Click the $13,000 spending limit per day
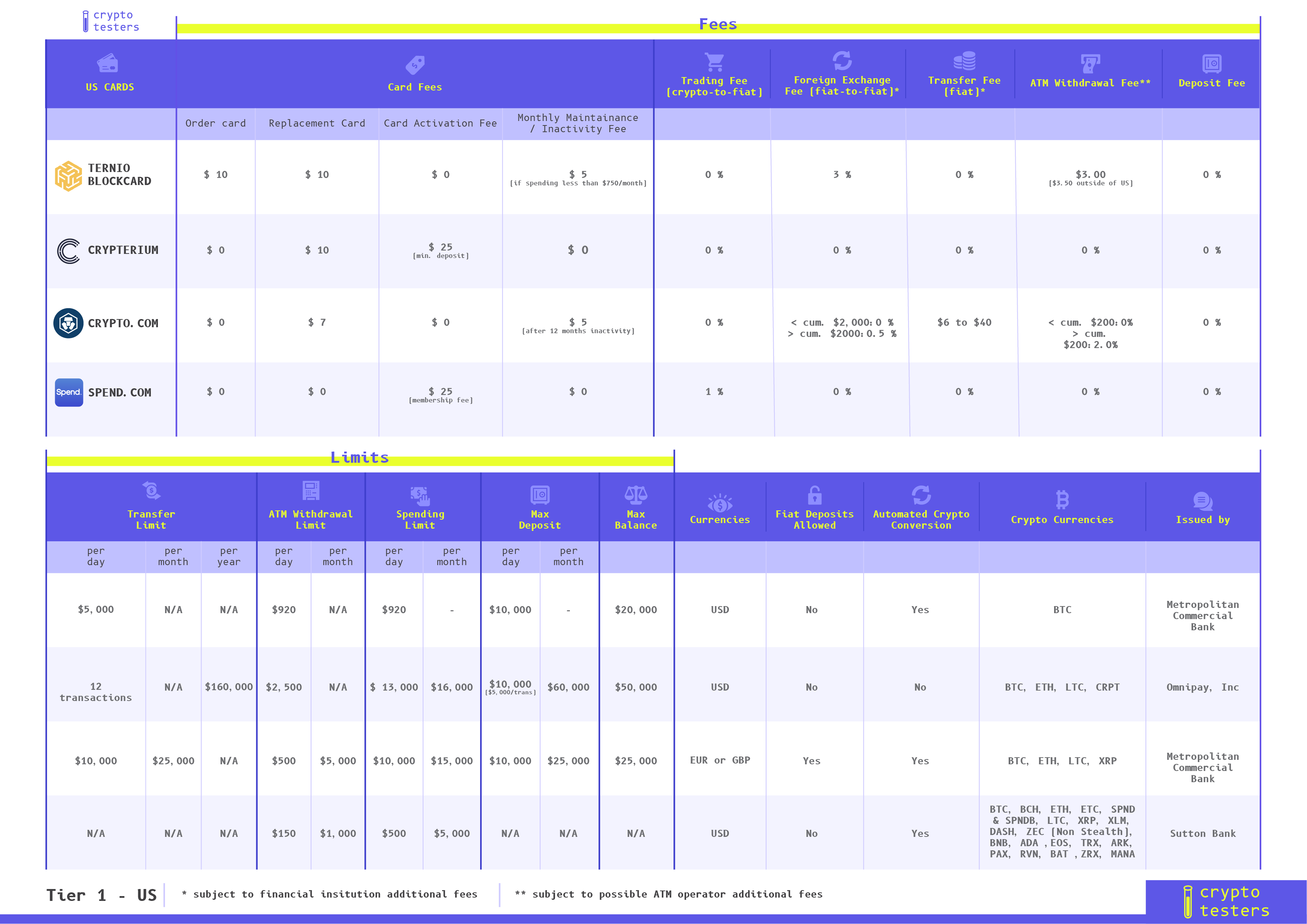 coord(394,687)
